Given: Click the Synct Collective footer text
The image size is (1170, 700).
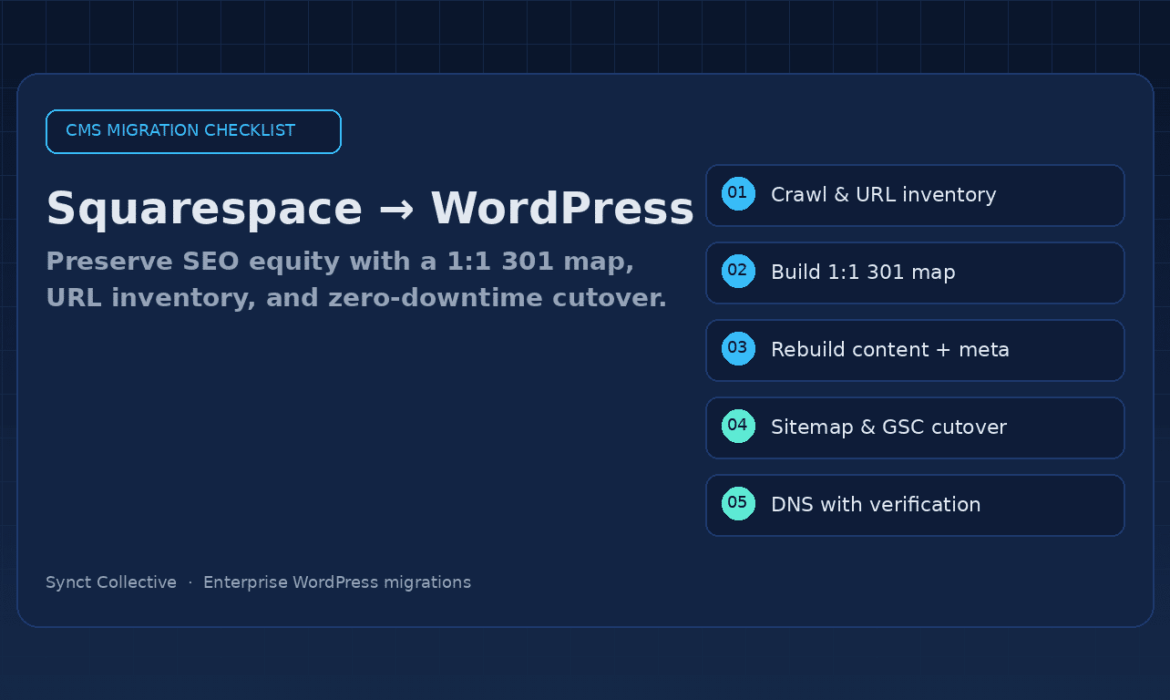Looking at the screenshot, I should [111, 583].
